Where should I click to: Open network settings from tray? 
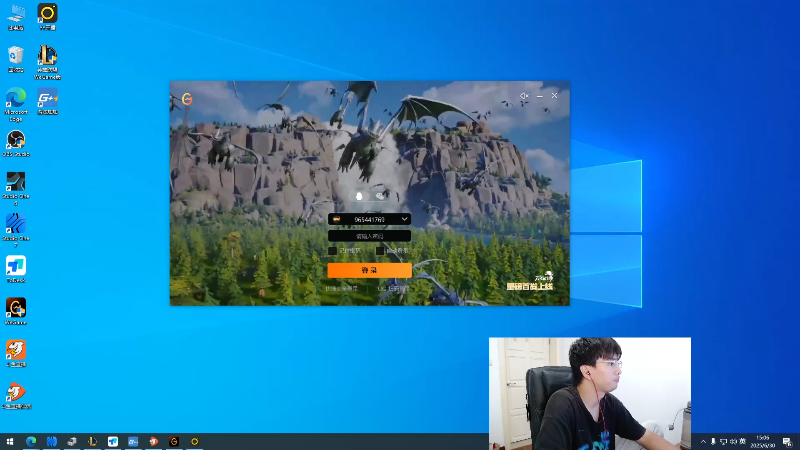pyautogui.click(x=723, y=442)
